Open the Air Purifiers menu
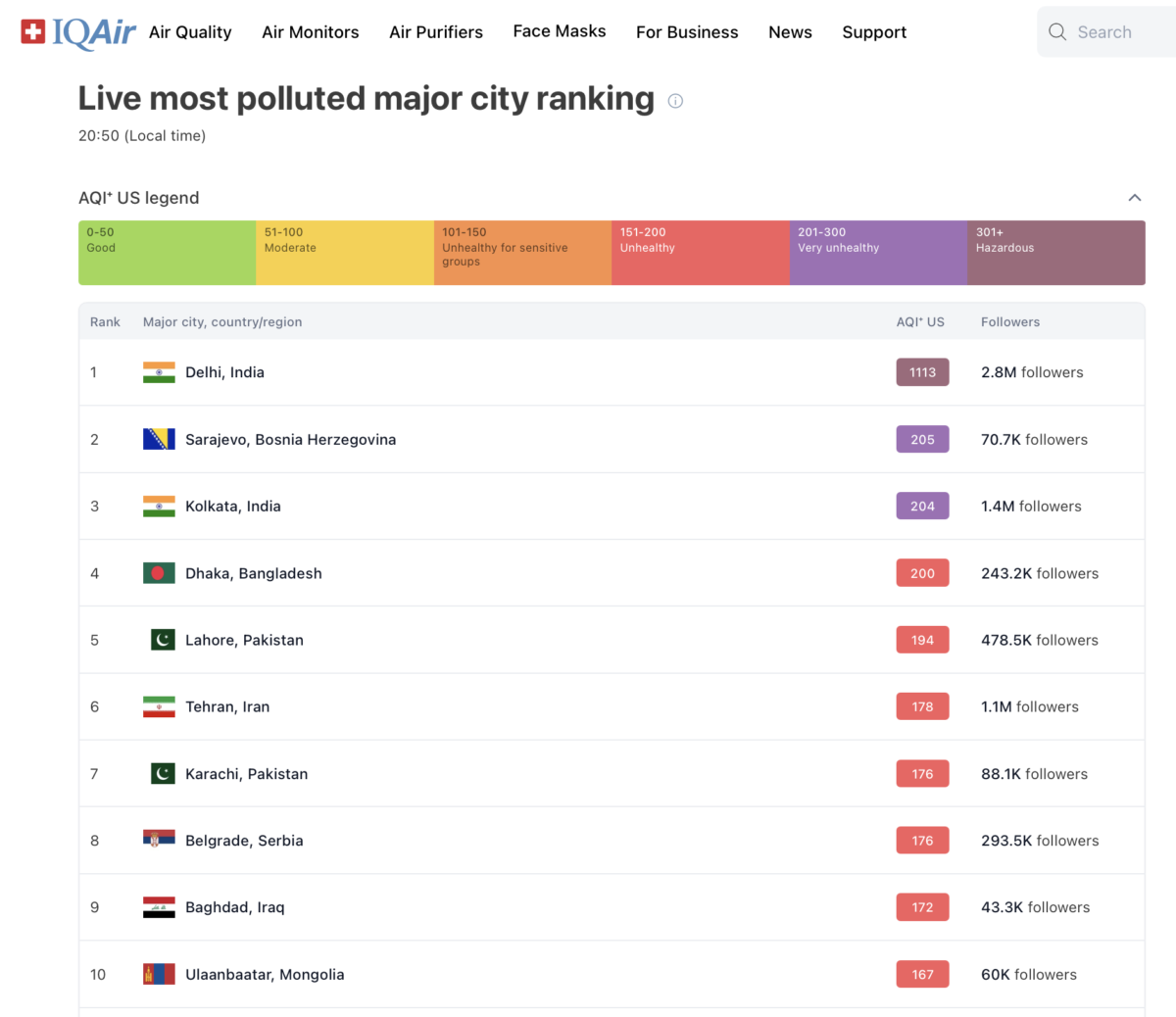 point(436,32)
